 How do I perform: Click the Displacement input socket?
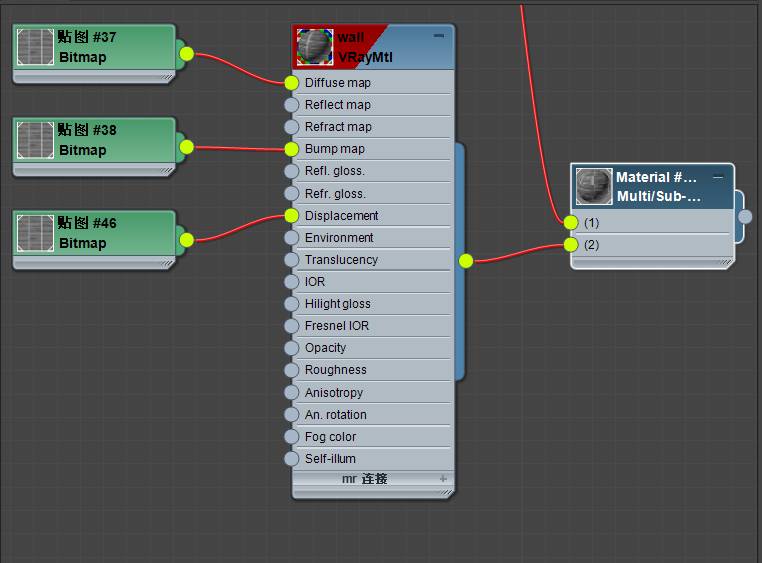click(x=291, y=216)
